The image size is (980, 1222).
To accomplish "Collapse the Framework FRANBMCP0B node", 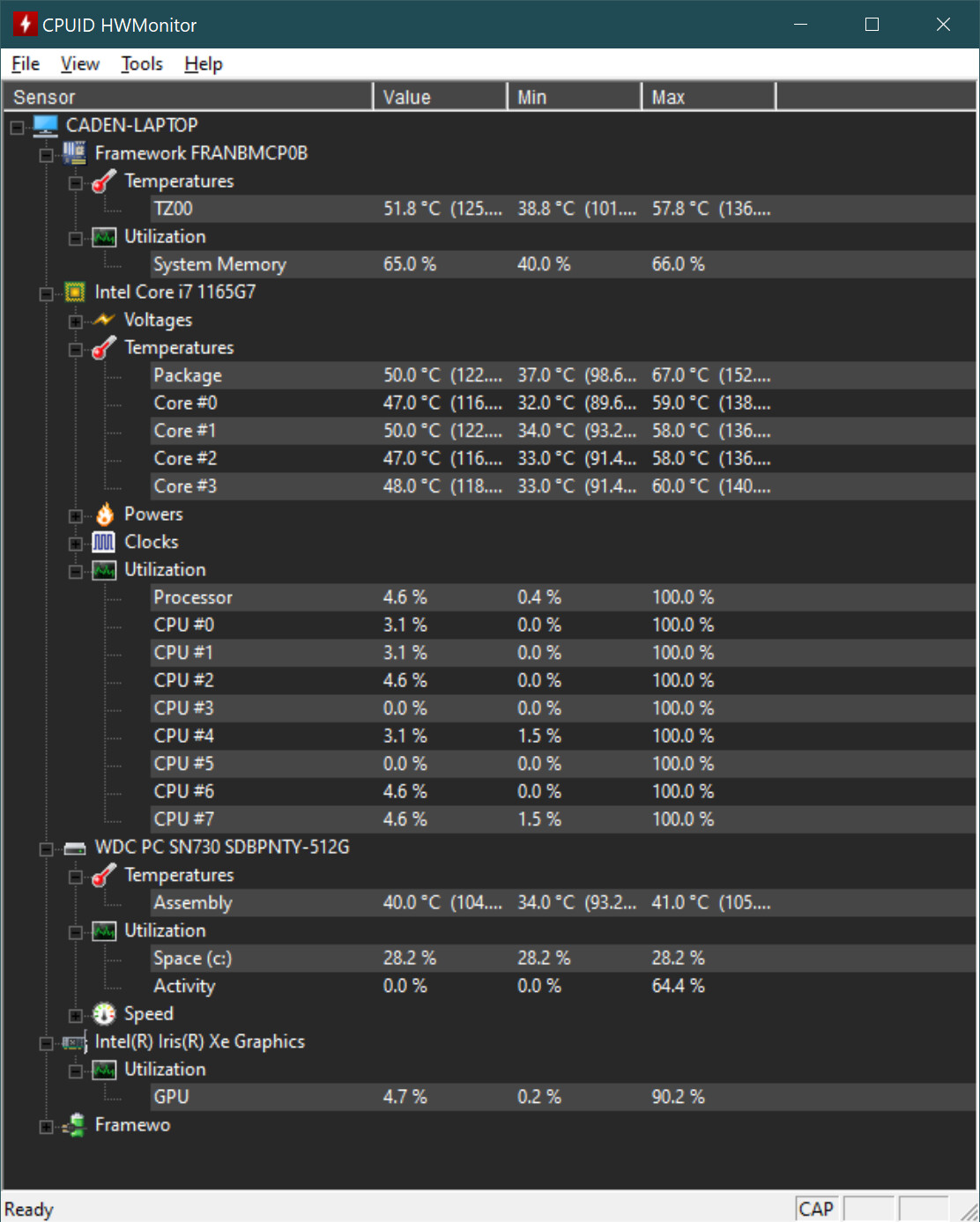I will (46, 156).
